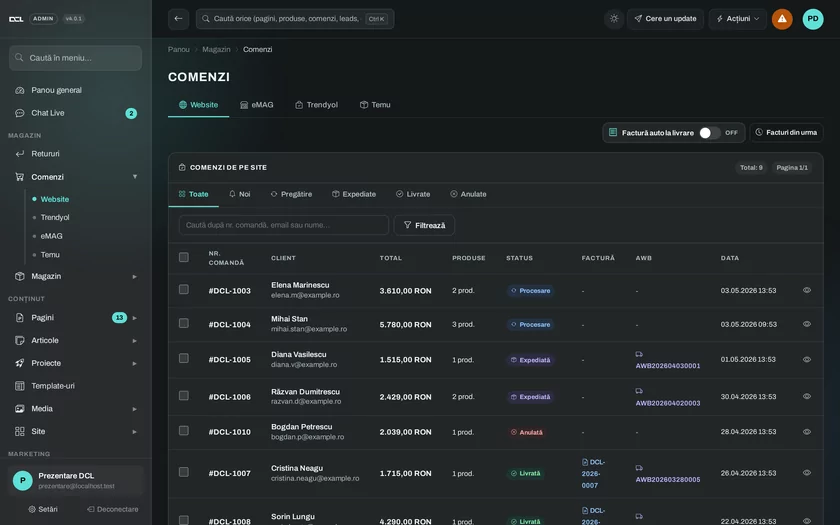Filter orders by the Anulate tab
Screen dimensions: 840x525
(x=468, y=194)
